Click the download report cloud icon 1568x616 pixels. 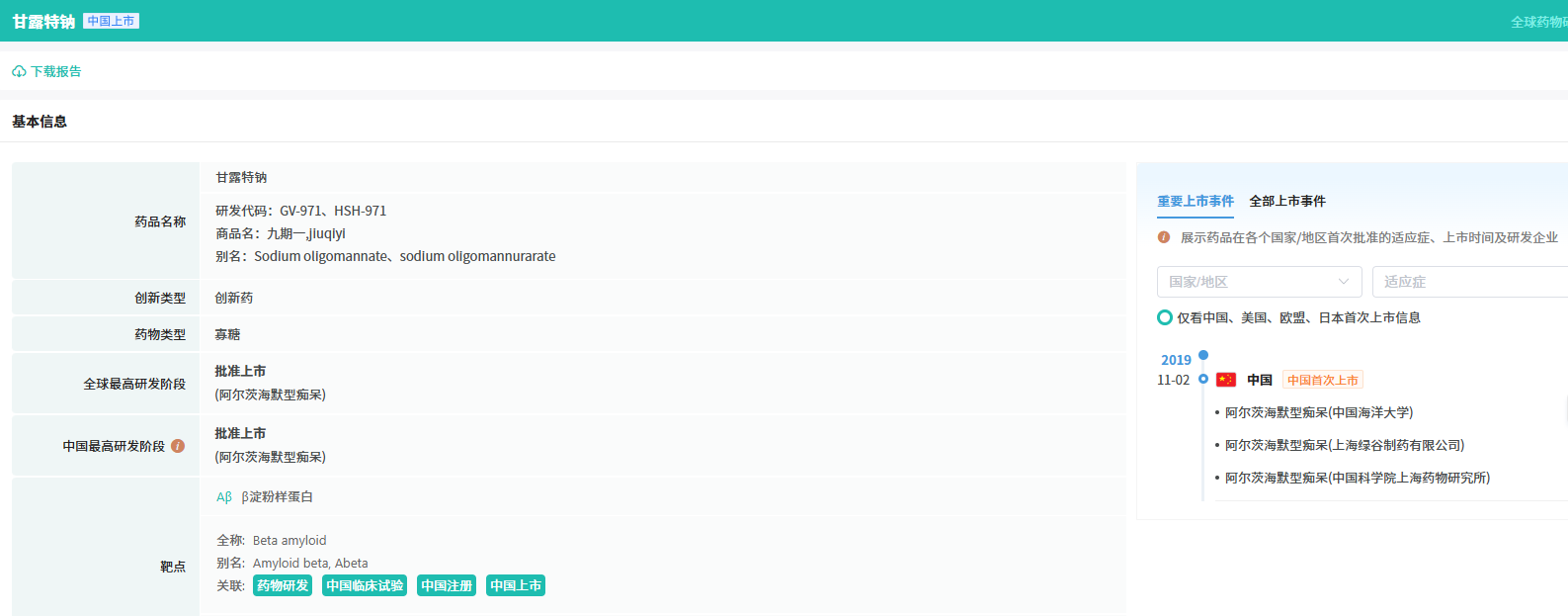[19, 71]
